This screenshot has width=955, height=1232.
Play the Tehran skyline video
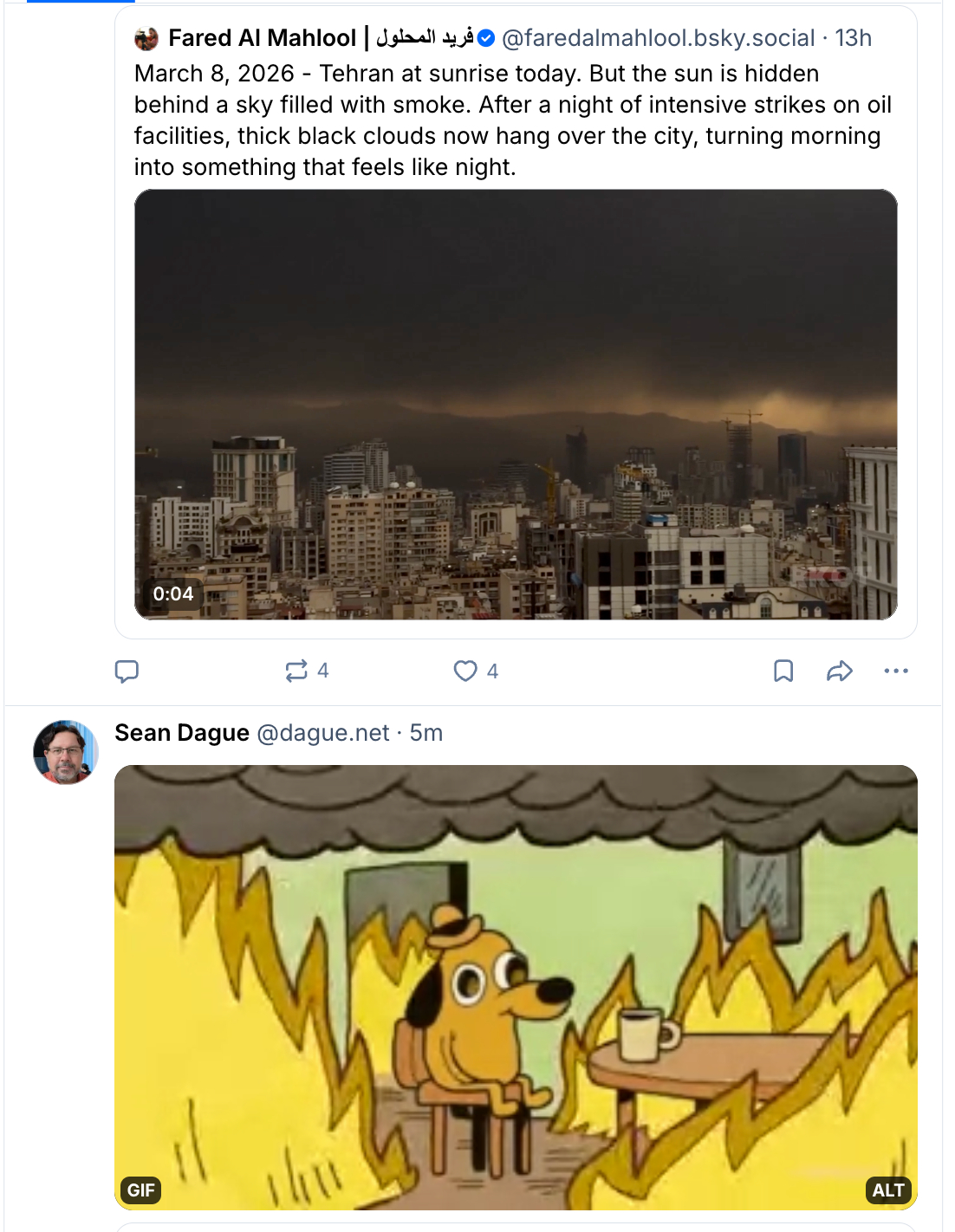coord(516,404)
